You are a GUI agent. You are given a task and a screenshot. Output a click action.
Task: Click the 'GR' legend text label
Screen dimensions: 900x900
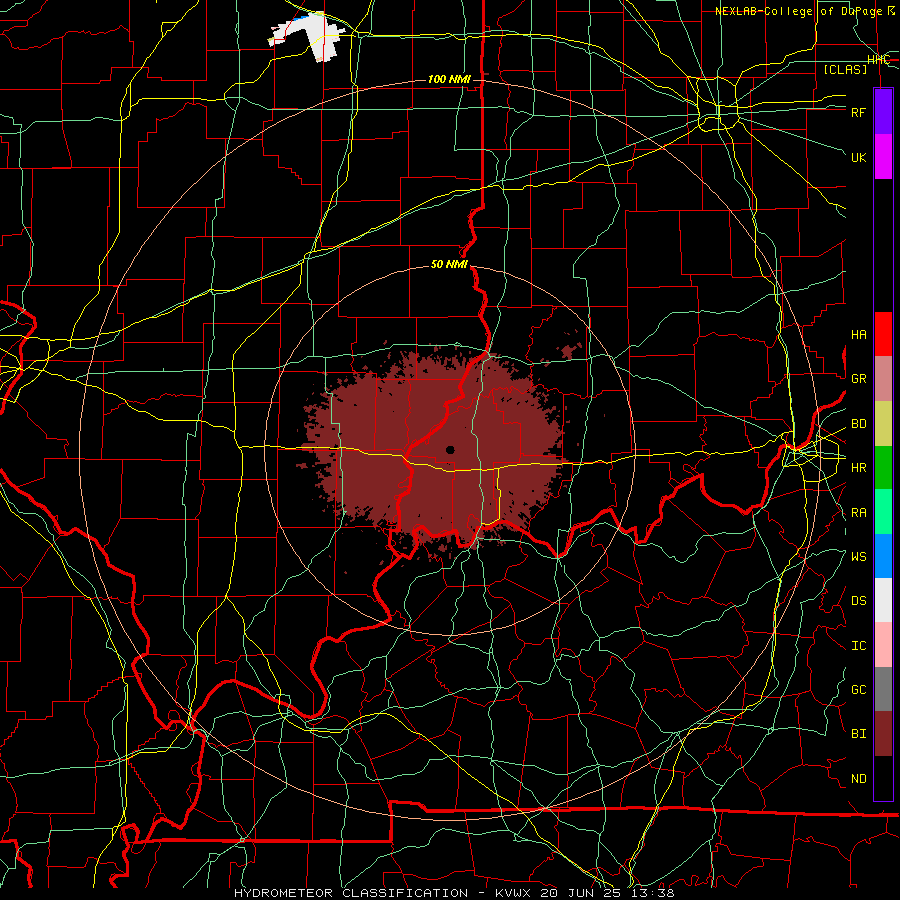(858, 379)
